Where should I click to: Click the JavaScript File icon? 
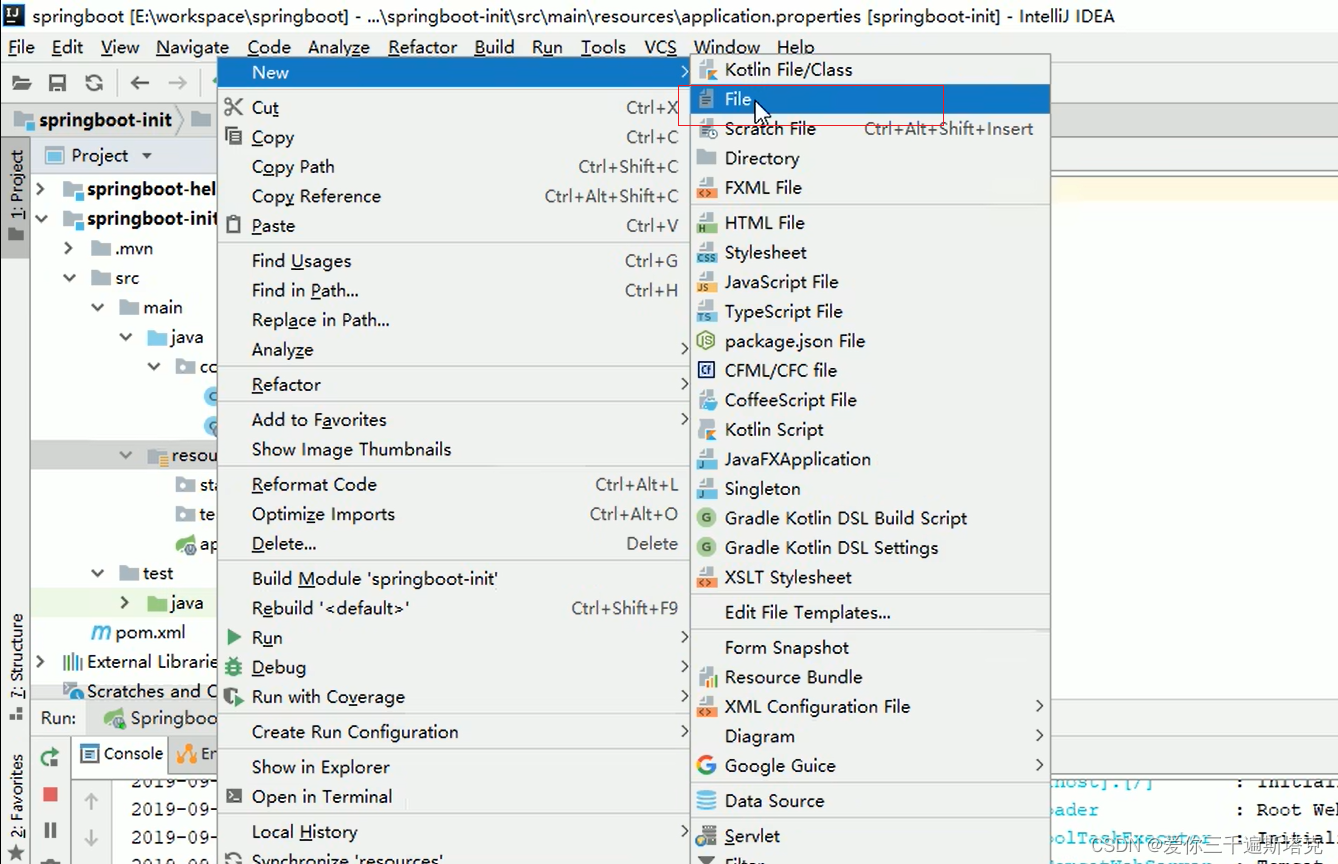[707, 282]
